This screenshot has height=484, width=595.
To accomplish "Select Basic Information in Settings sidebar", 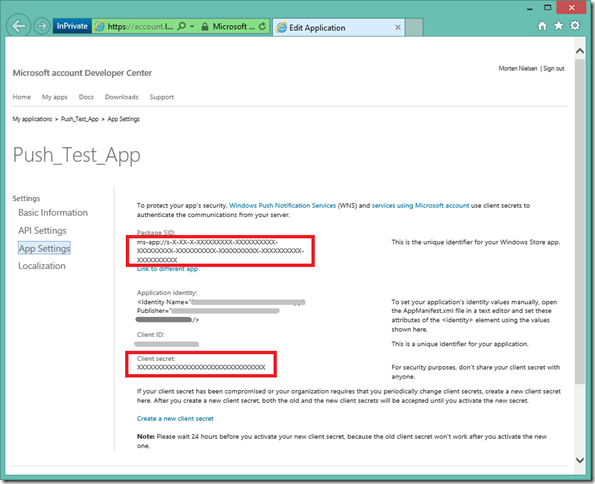I will tap(53, 213).
